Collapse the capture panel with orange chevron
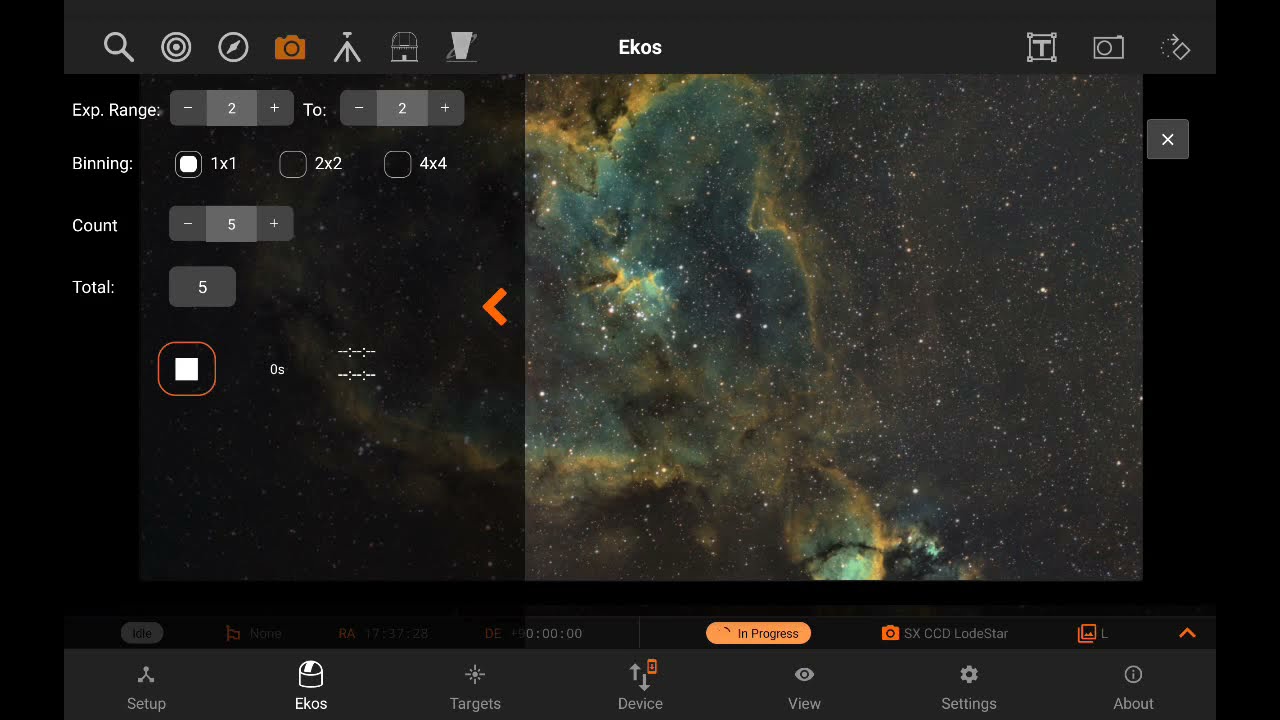Image resolution: width=1280 pixels, height=720 pixels. click(495, 307)
